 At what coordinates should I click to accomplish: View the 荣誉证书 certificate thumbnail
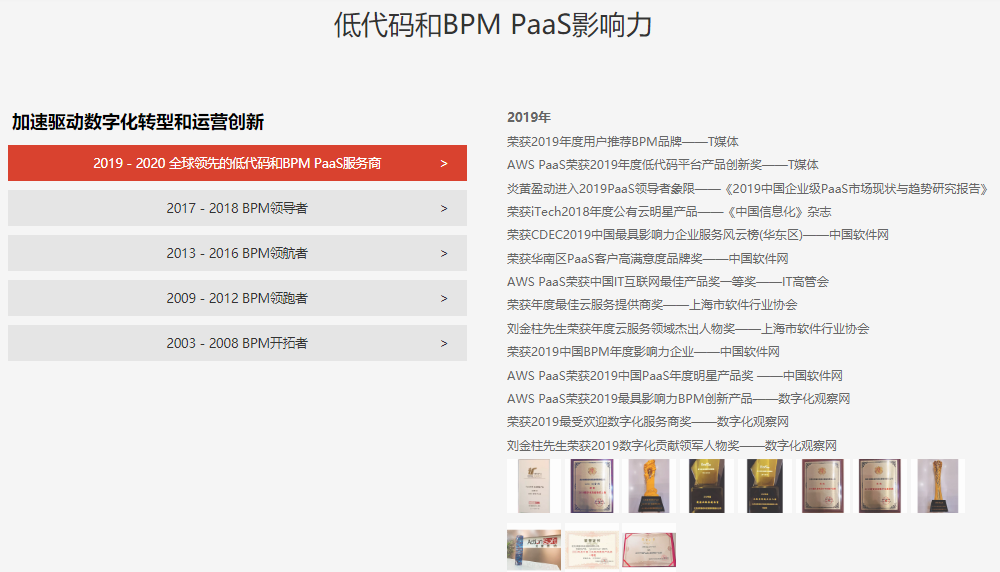(x=591, y=548)
